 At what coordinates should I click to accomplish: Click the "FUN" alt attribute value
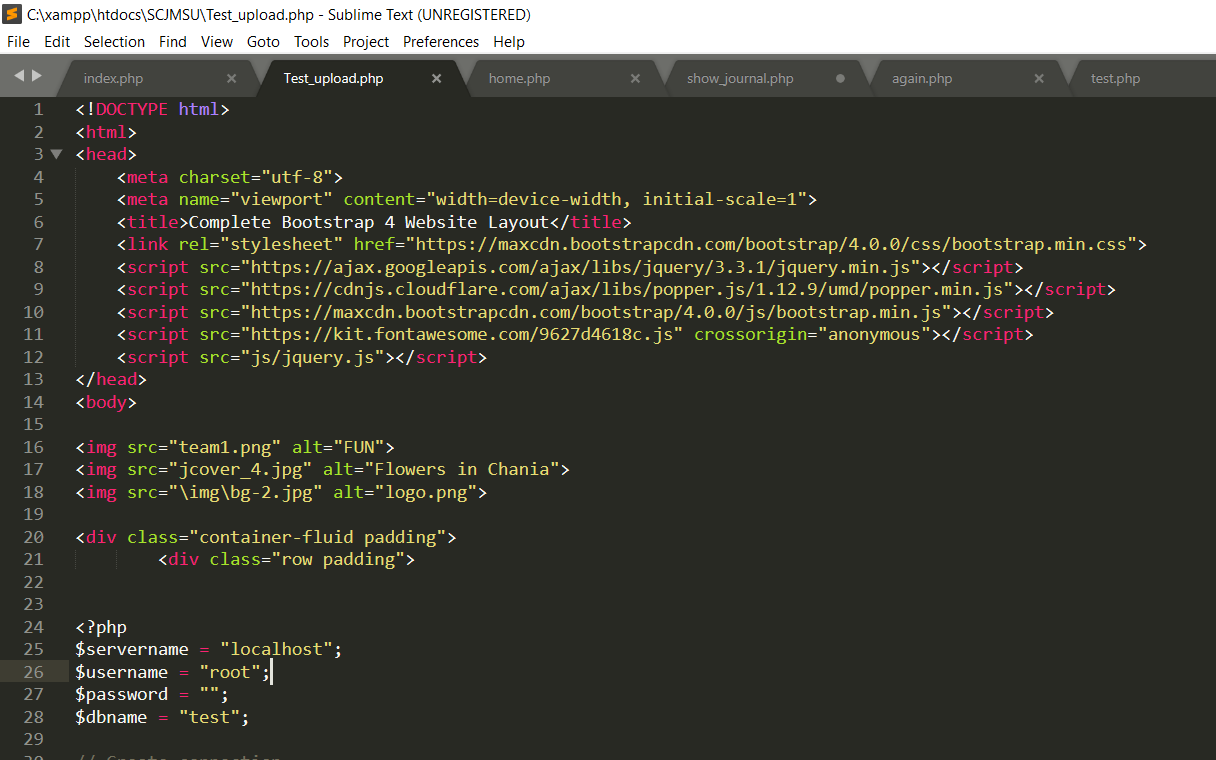359,447
